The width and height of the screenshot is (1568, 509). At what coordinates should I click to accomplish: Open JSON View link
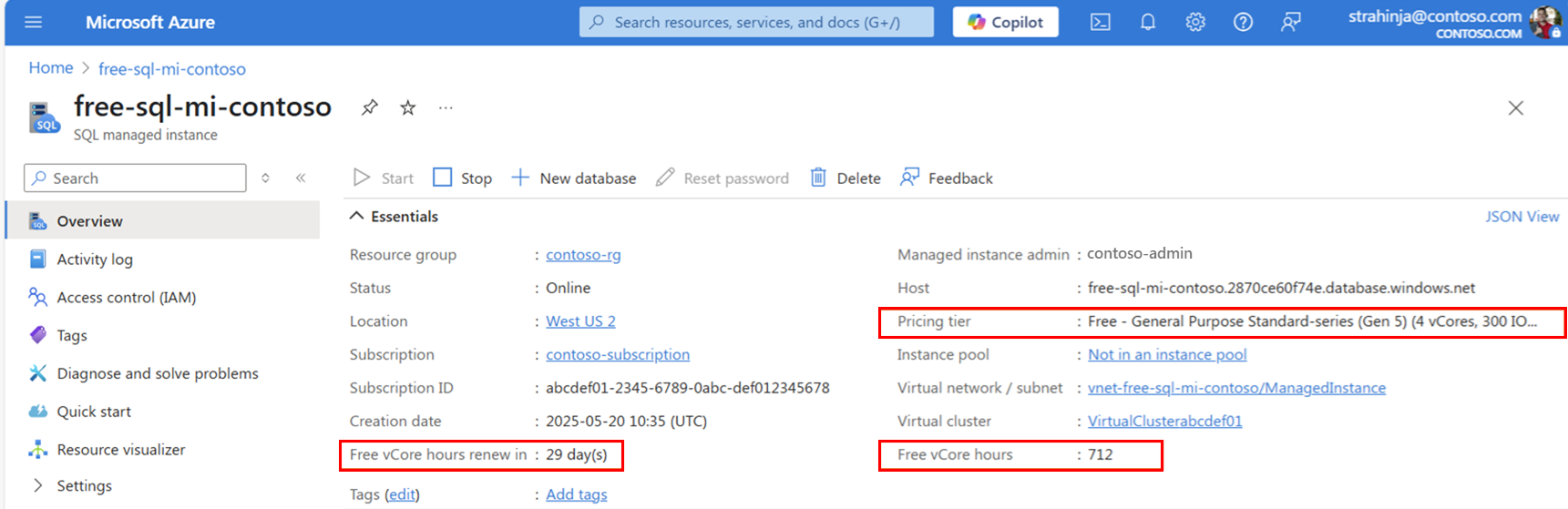[1522, 216]
